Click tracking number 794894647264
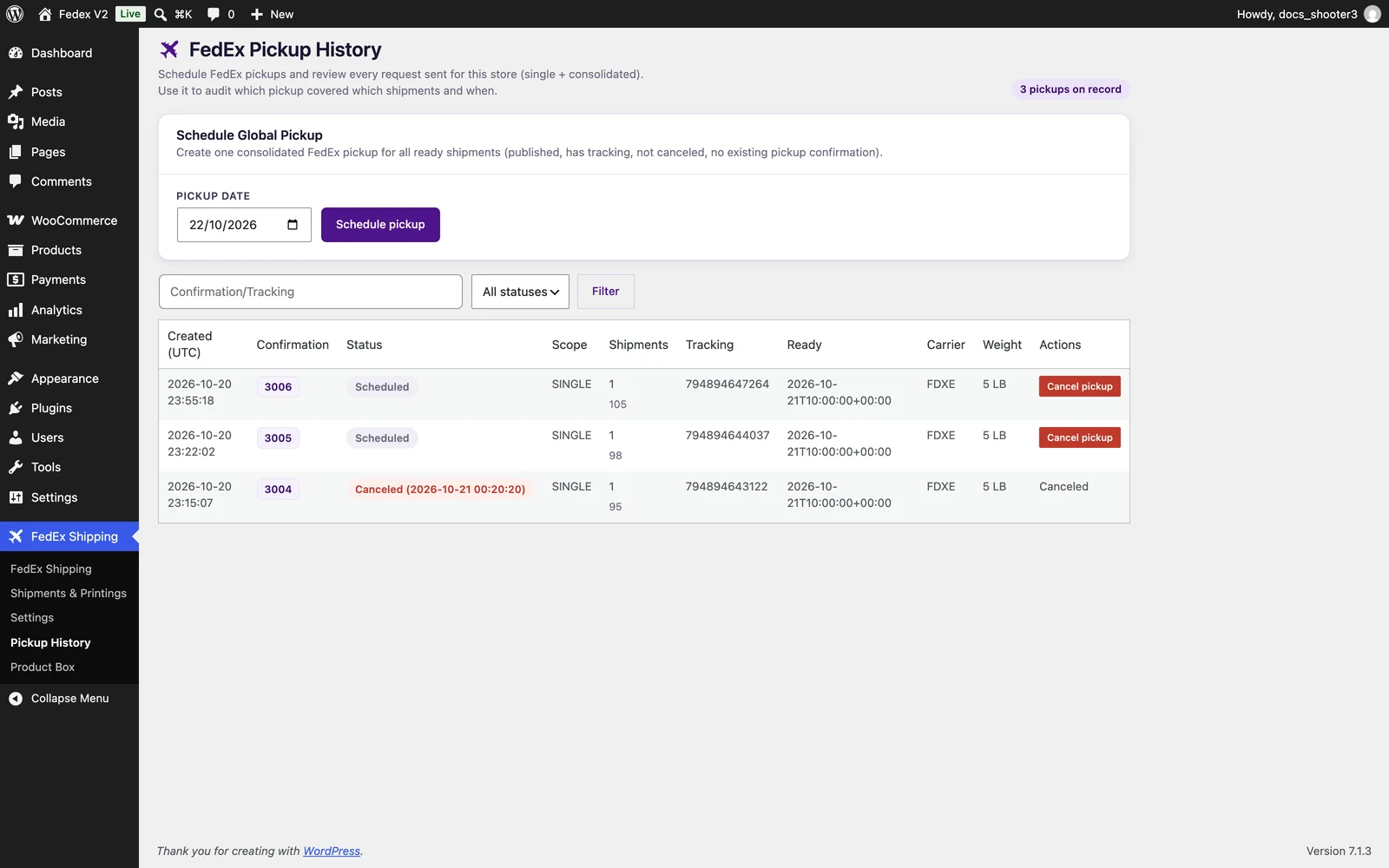 tap(727, 384)
